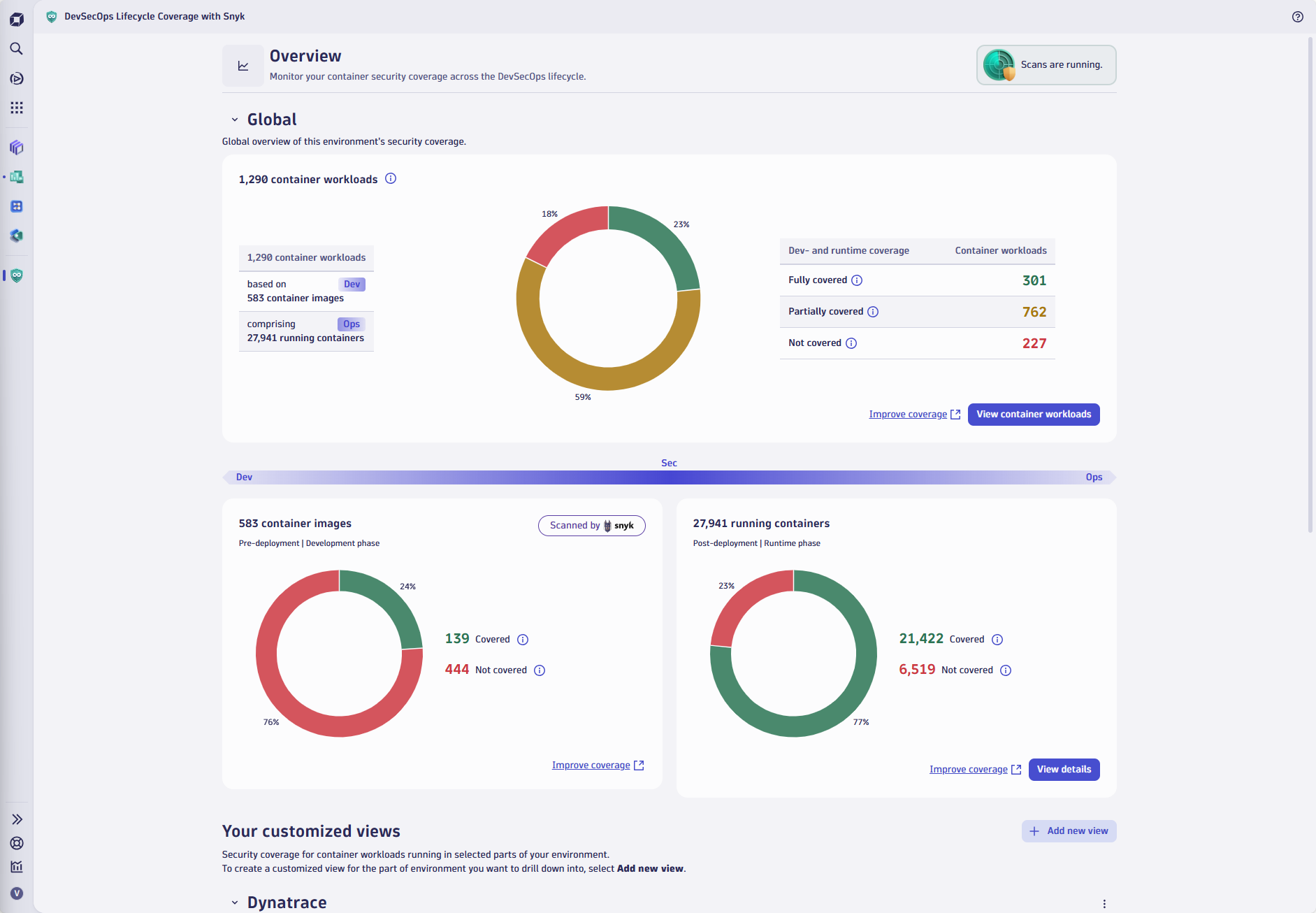1316x913 pixels.
Task: Open the support lifebuoy icon in sidebar
Action: pos(17,843)
